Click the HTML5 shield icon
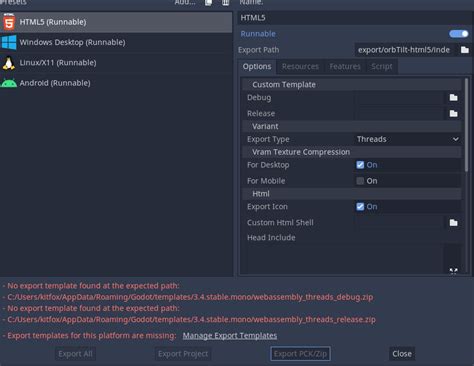The width and height of the screenshot is (474, 366). [9, 22]
